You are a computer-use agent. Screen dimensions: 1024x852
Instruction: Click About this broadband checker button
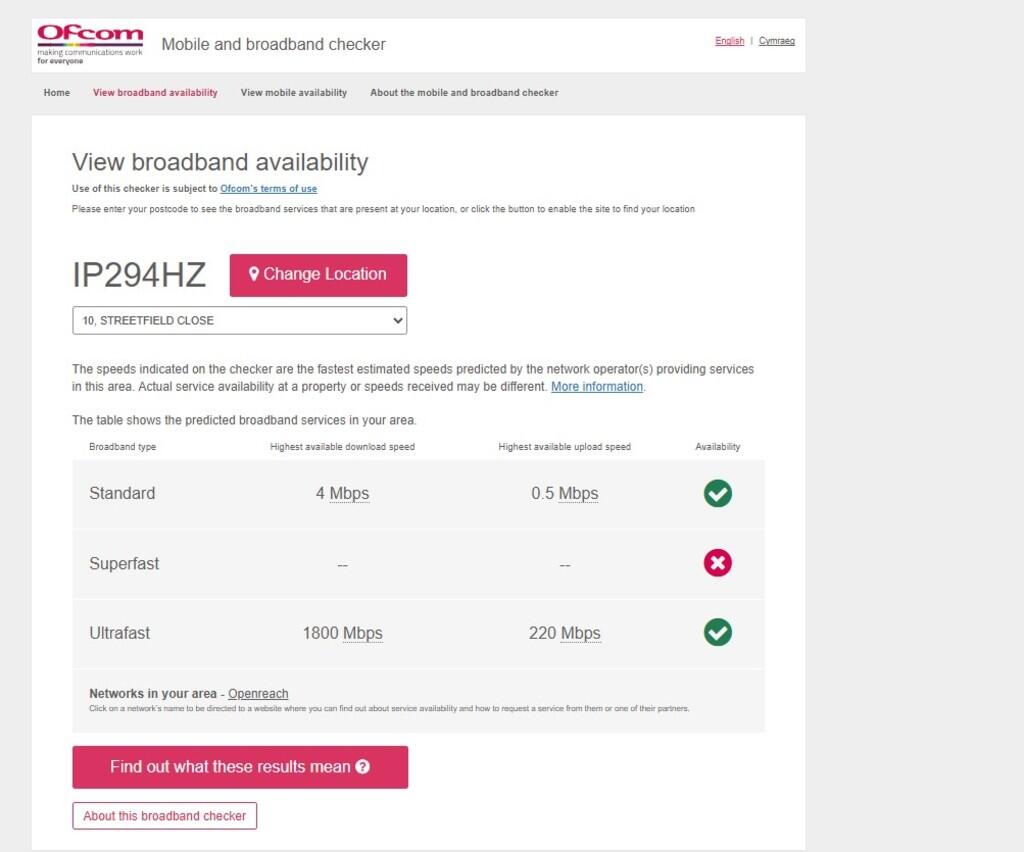[x=164, y=816]
